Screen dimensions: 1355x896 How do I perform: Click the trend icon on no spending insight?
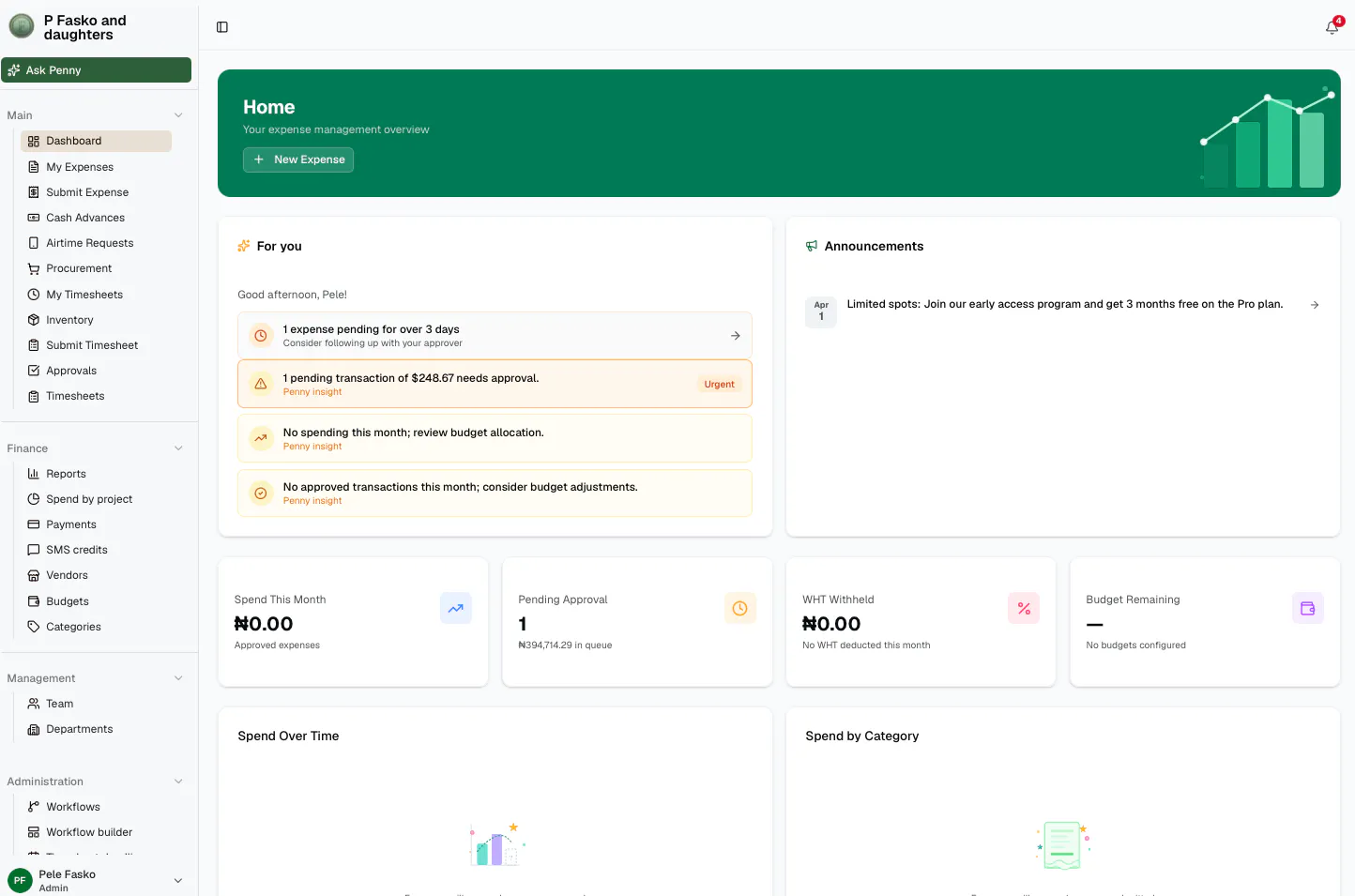261,438
